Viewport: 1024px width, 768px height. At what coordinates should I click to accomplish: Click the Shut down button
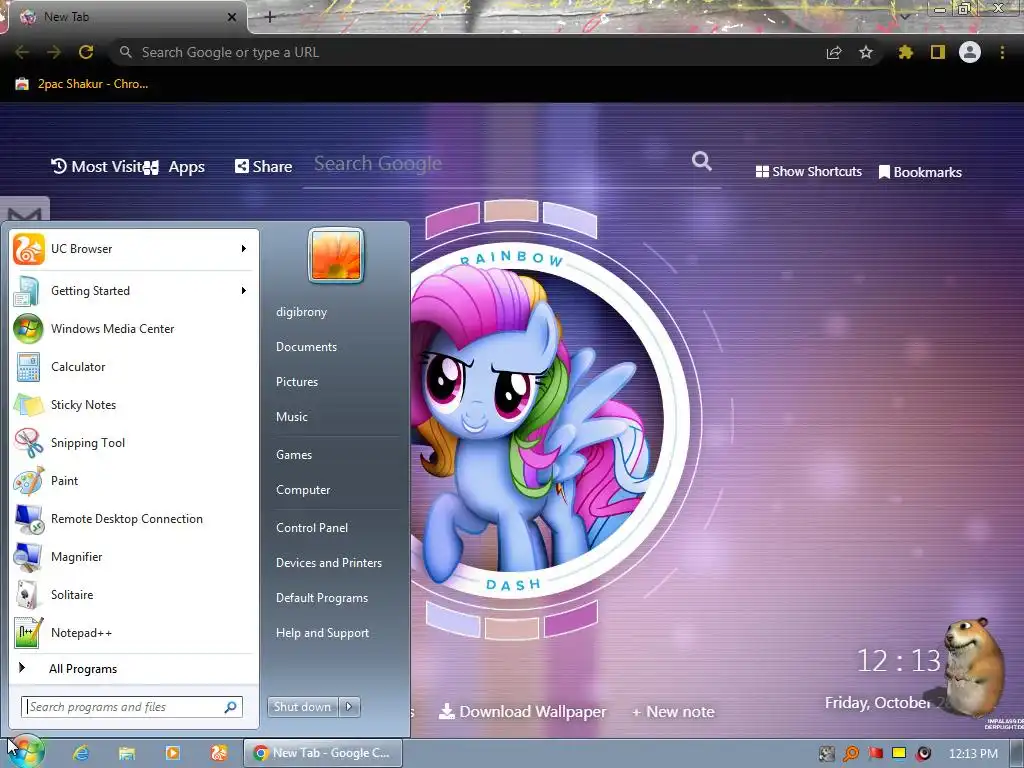coord(302,706)
